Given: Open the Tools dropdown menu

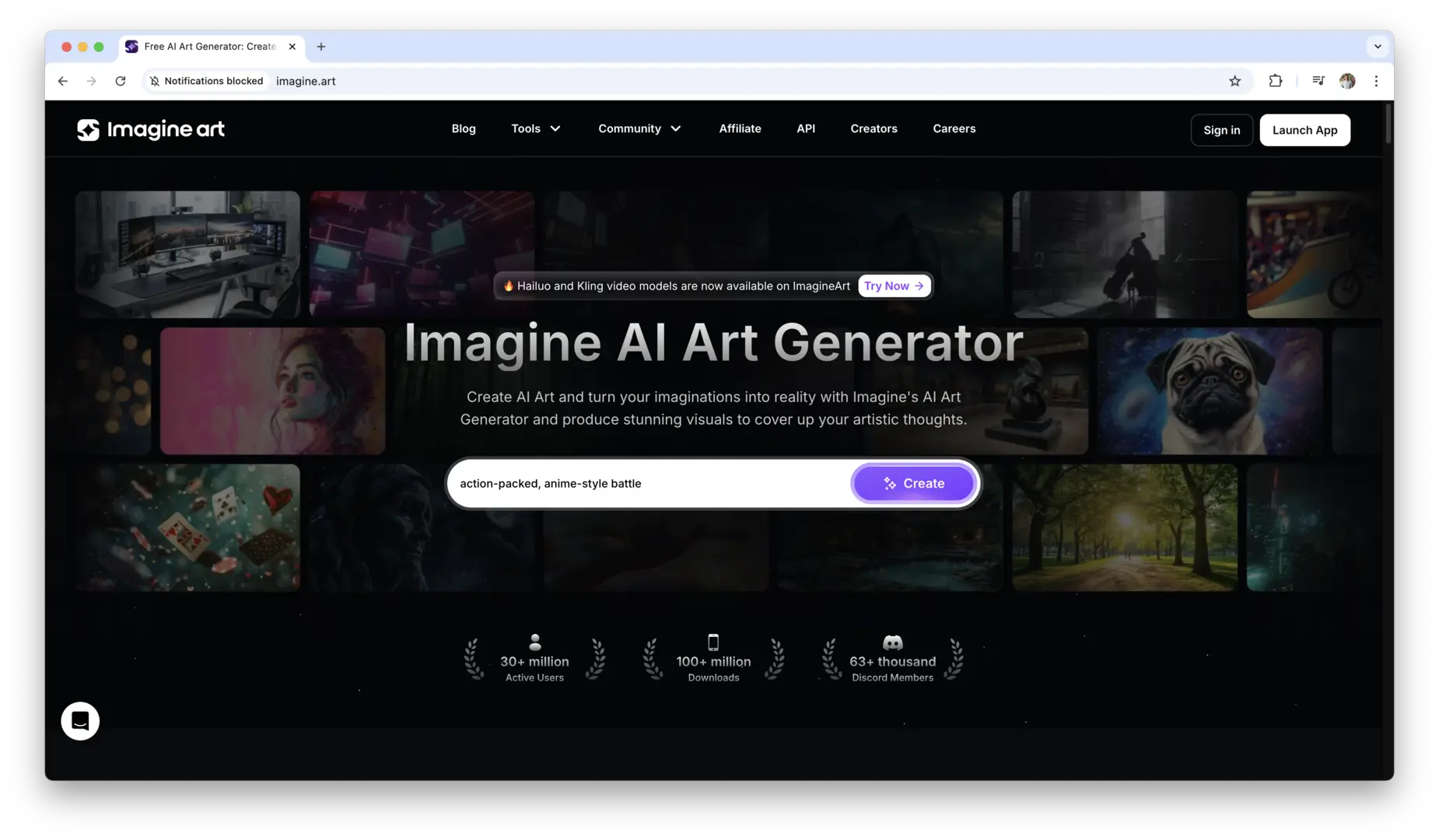Looking at the screenshot, I should pos(535,128).
